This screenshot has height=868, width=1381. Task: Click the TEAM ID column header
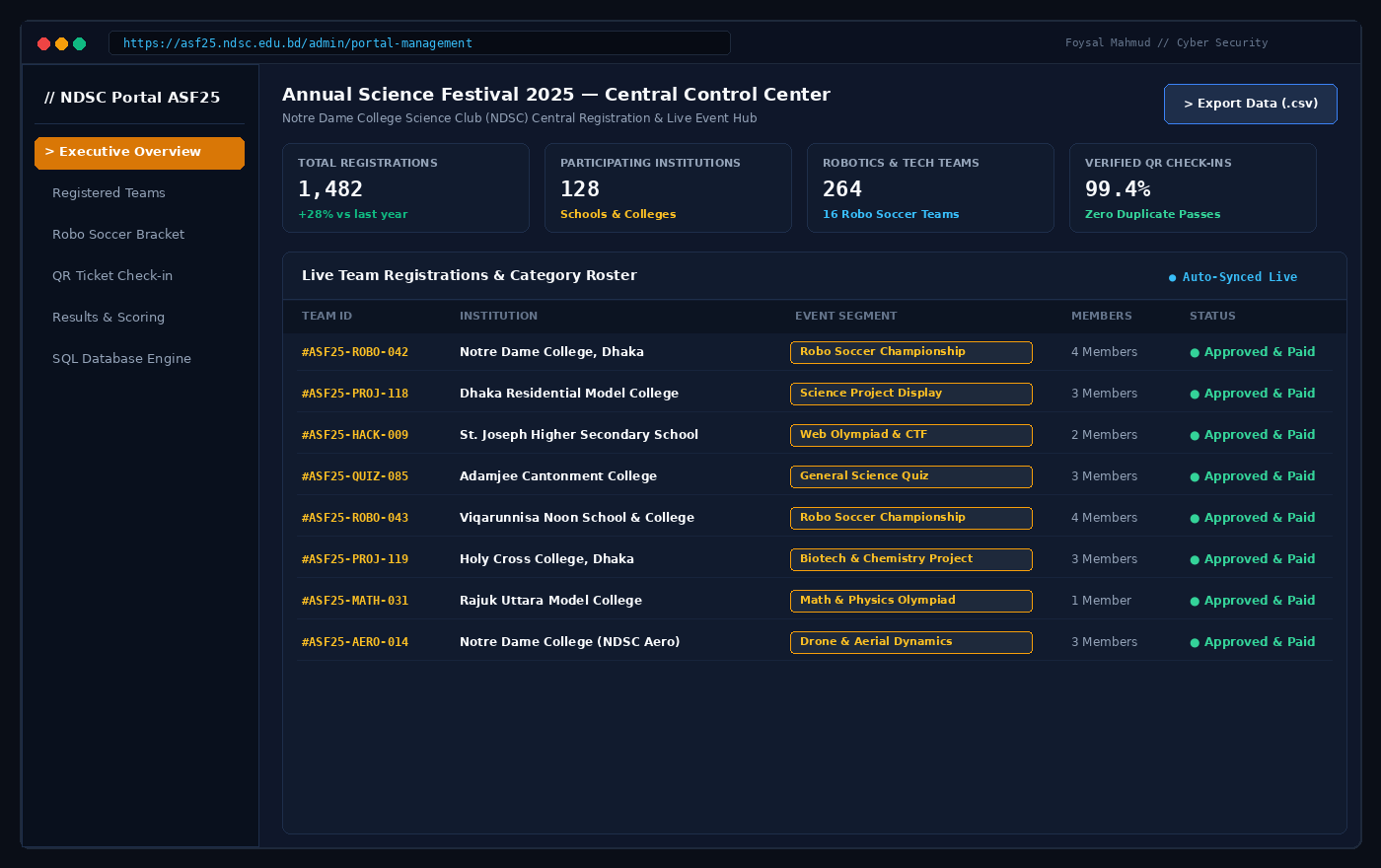pos(327,317)
